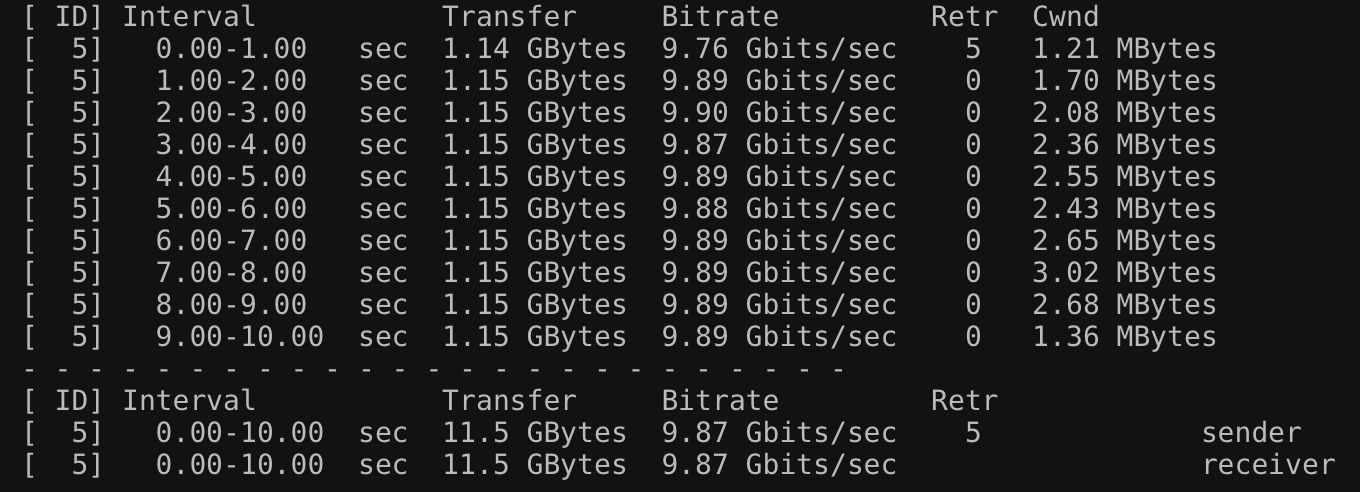Click the 2.08 MBytes Cwnd value
The image size is (1360, 492).
click(x=1125, y=113)
